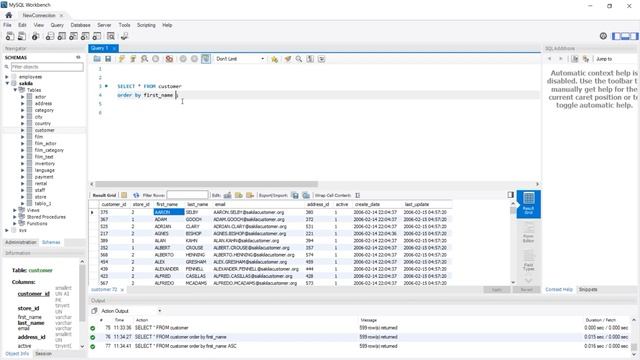This screenshot has width=640, height=360.
Task: Open Workbench preferences gear icon
Action: [603, 36]
